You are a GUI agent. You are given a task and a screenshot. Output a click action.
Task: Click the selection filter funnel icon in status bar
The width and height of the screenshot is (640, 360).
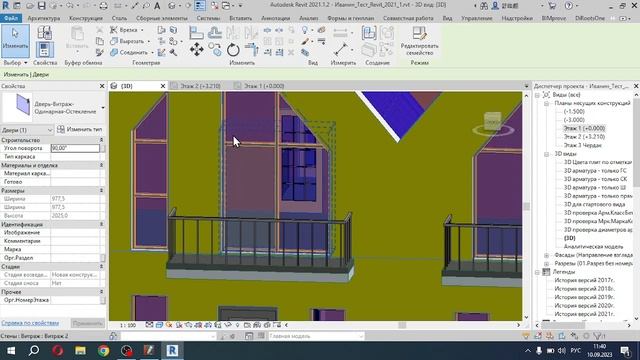pyautogui.click(x=598, y=336)
